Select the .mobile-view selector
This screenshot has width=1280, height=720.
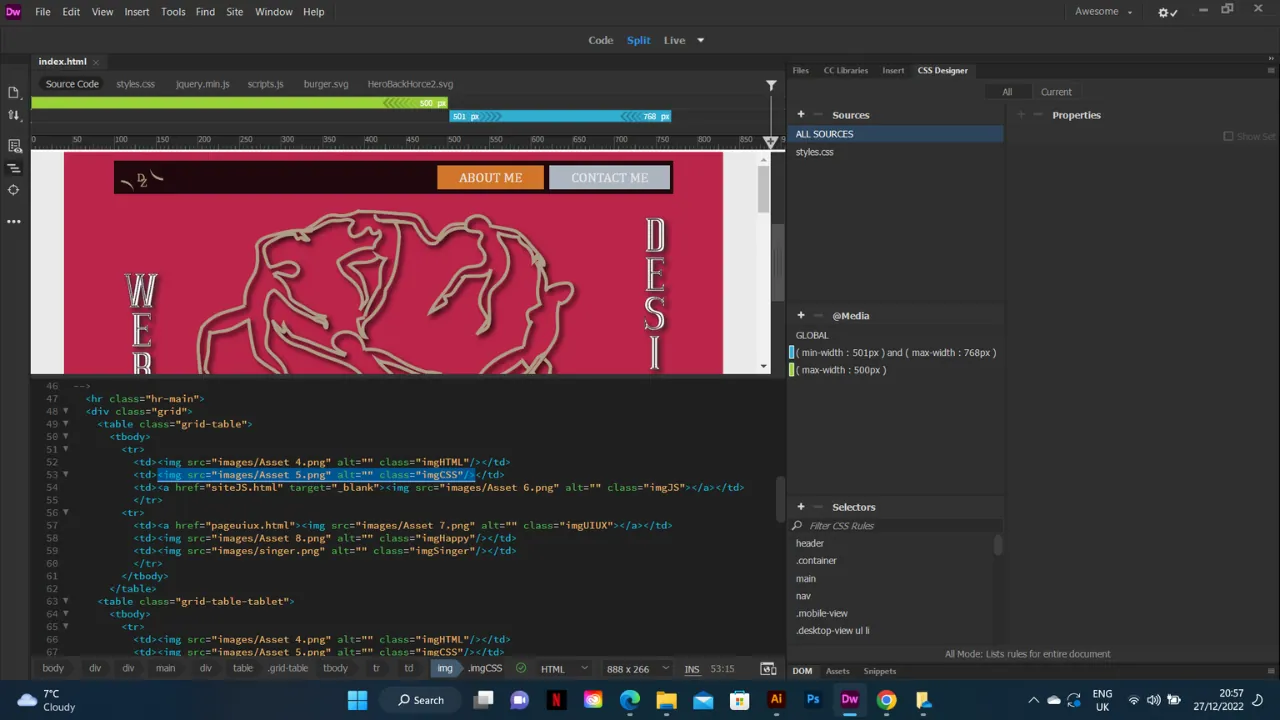(x=822, y=613)
